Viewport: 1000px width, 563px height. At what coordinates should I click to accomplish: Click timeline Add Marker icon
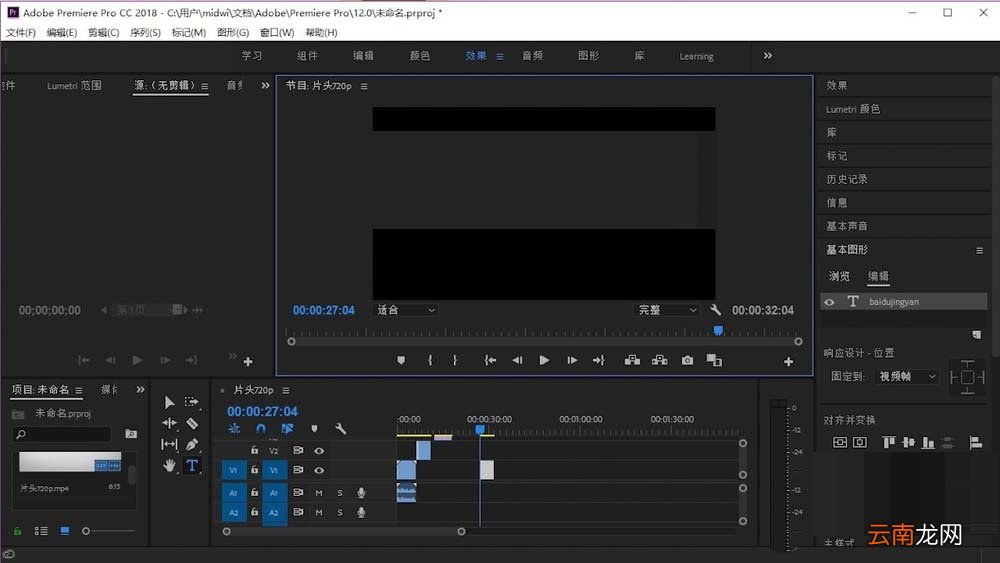point(314,428)
